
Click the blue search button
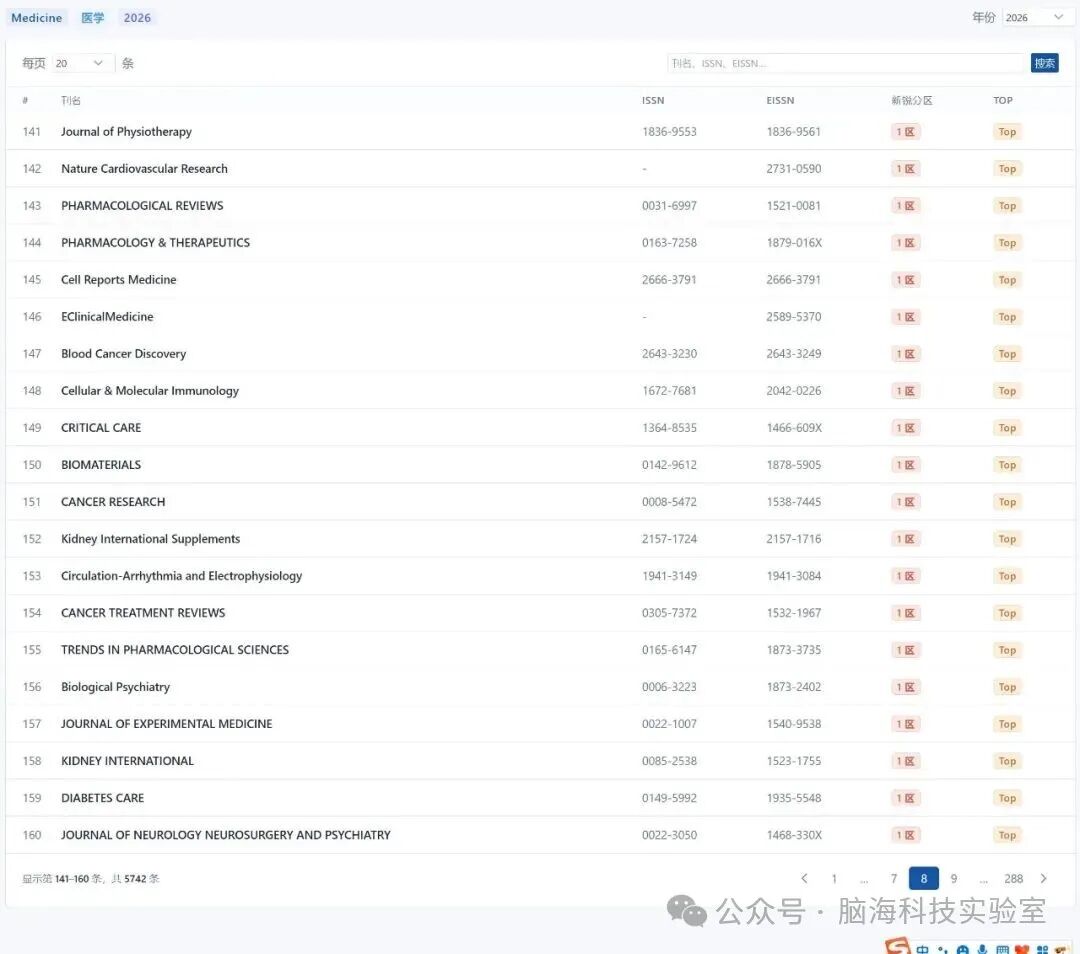click(x=1044, y=63)
